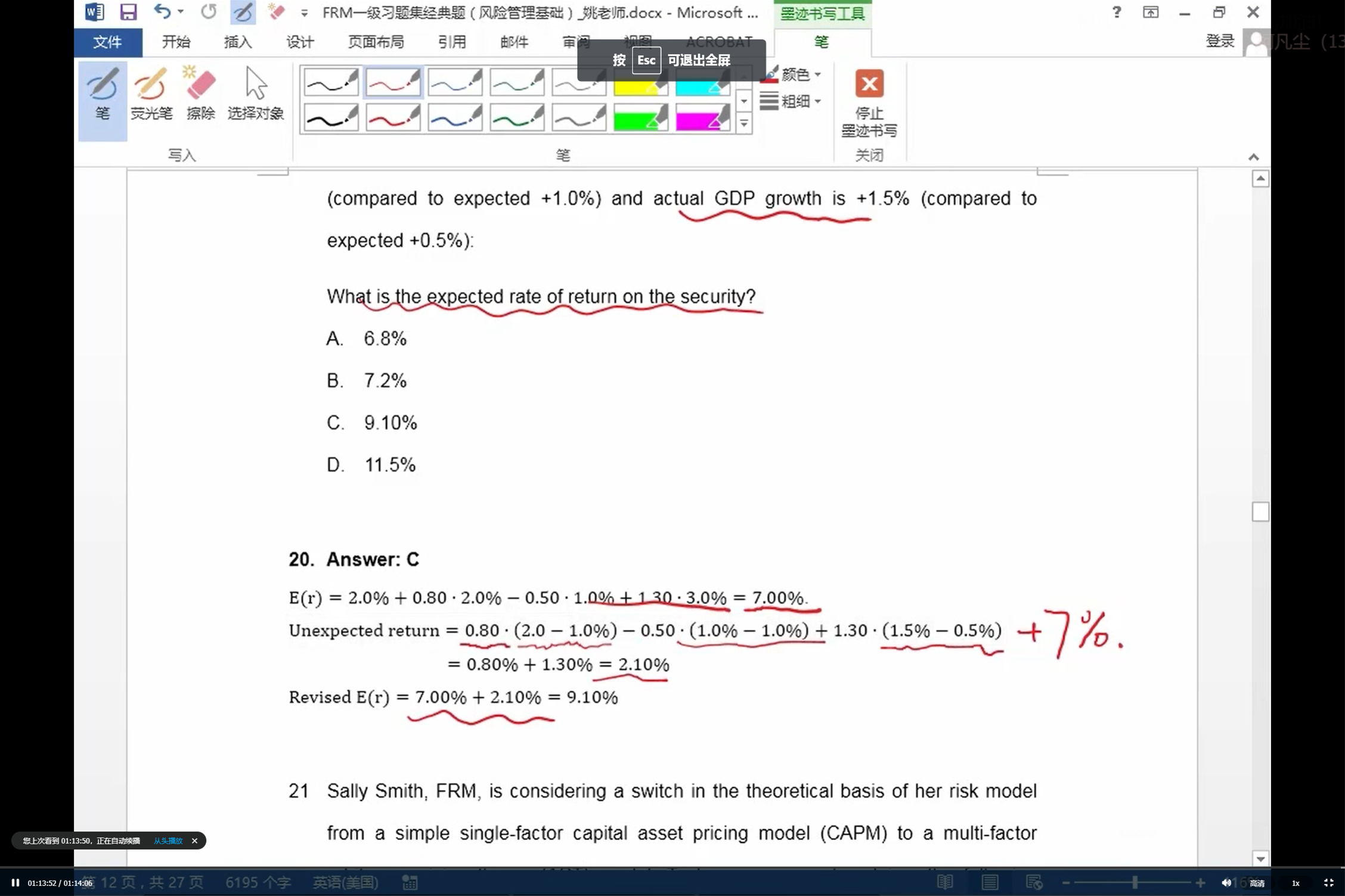The image size is (1345, 896).
Task: Switch to the 引用 references tab
Action: (451, 42)
